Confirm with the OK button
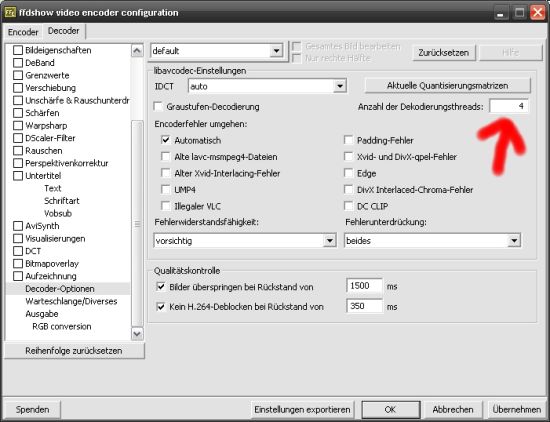 (390, 409)
